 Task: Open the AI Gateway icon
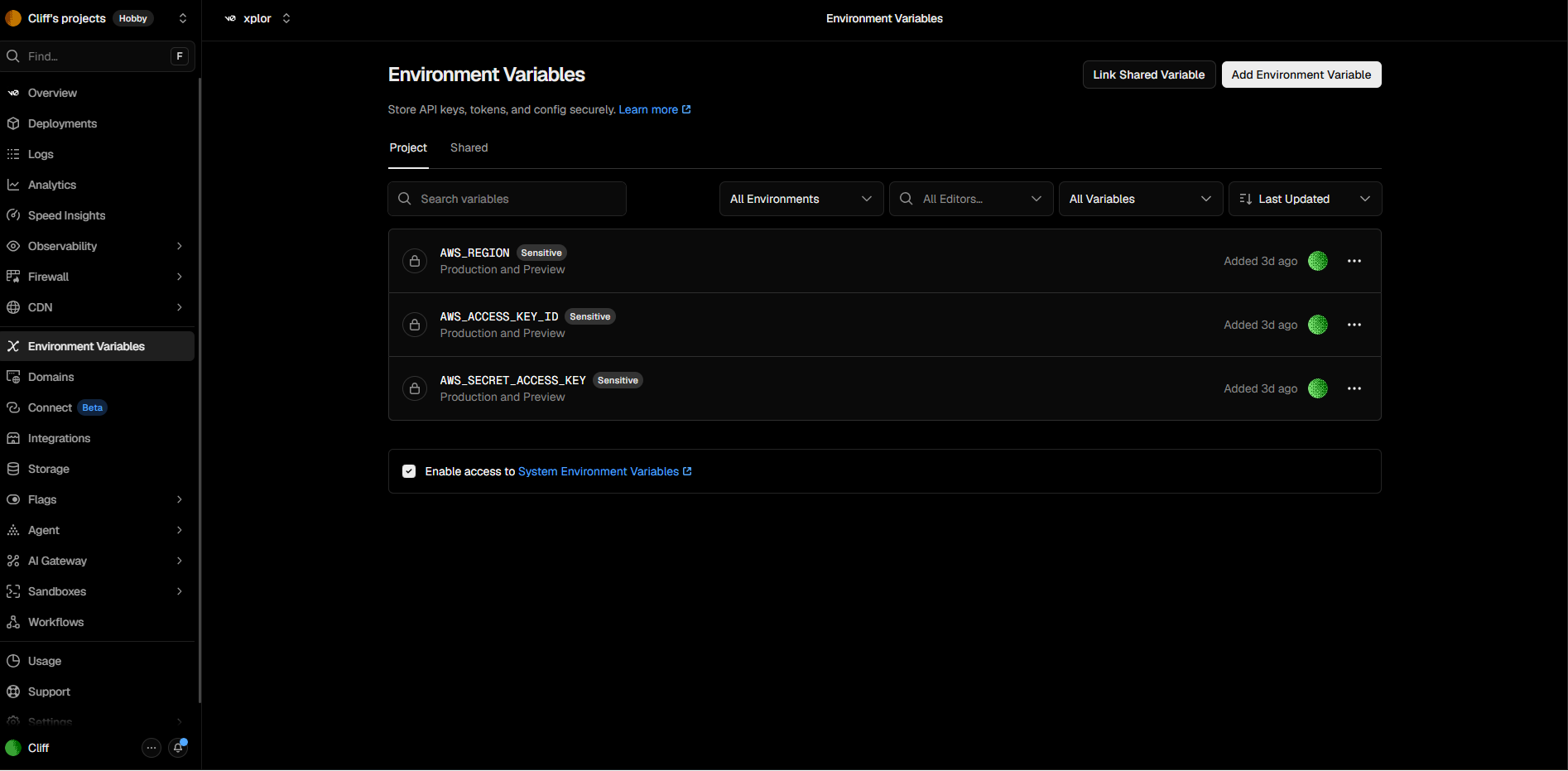click(13, 561)
